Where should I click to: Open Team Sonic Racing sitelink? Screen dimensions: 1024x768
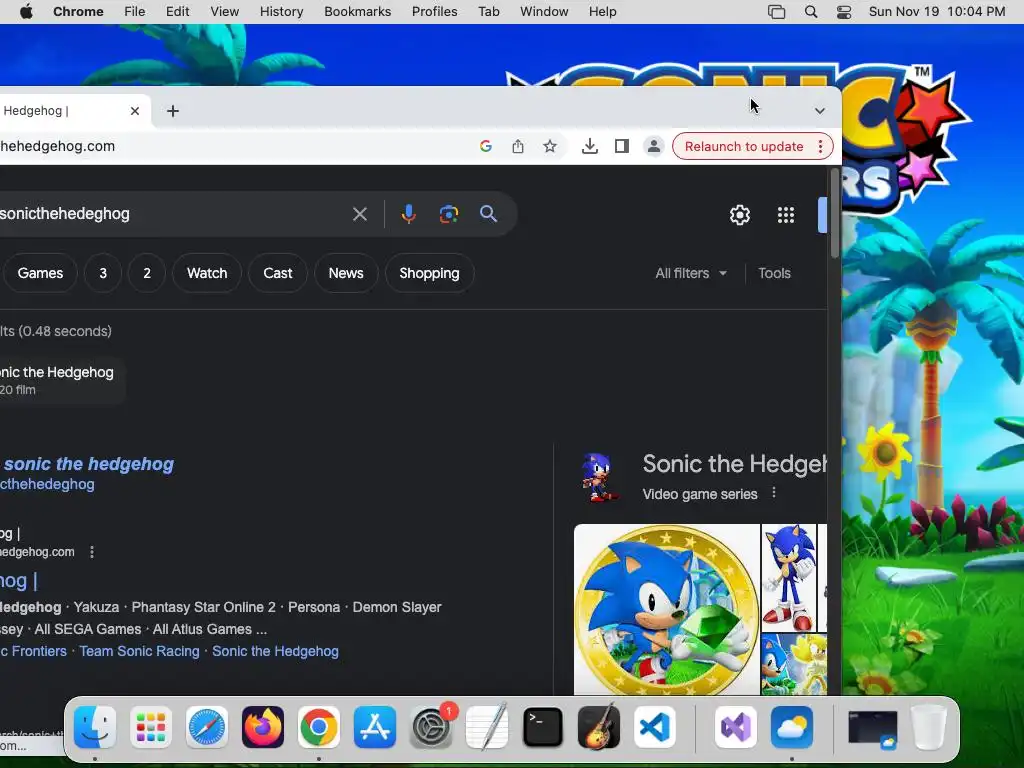click(139, 651)
